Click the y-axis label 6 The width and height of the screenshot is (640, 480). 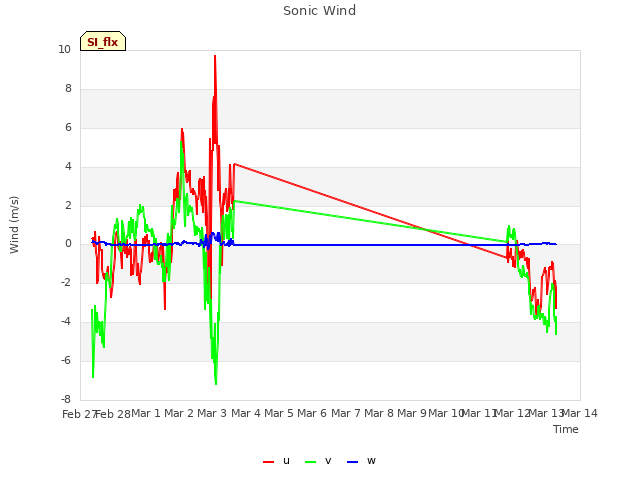[68, 127]
